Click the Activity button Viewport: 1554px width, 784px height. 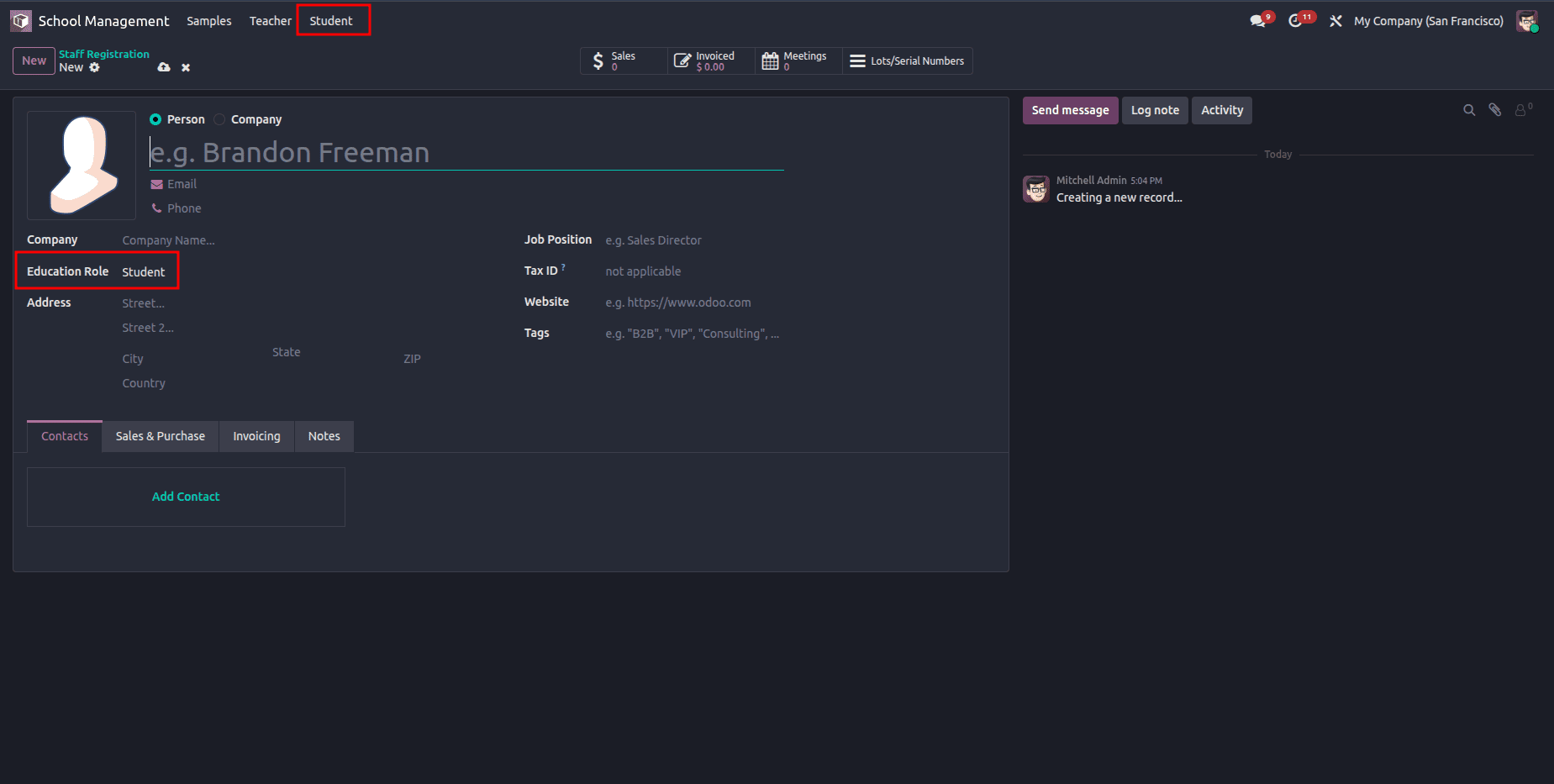pos(1222,110)
